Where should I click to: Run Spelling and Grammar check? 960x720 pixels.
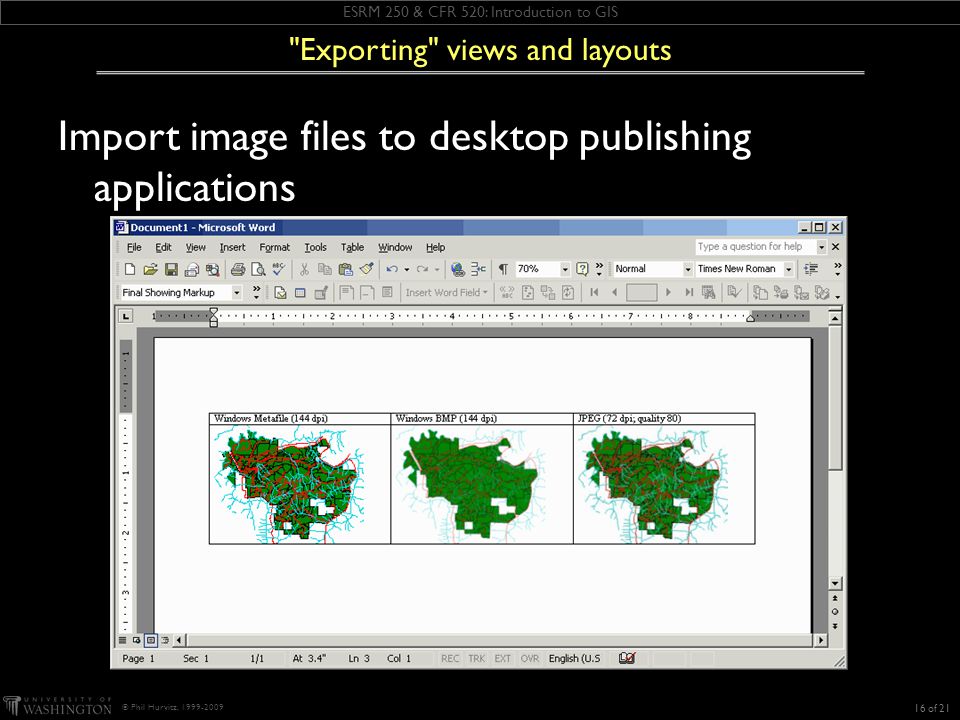[279, 269]
